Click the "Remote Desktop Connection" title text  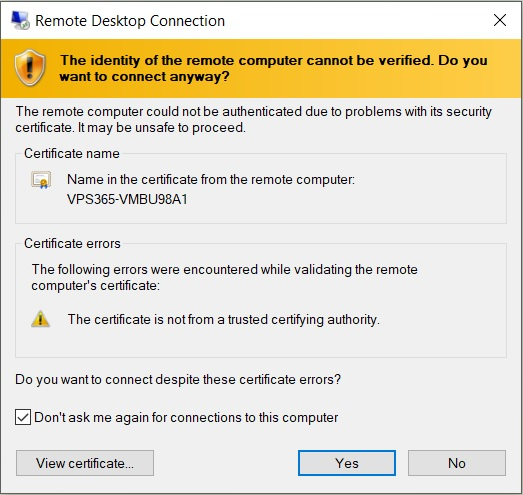(130, 21)
